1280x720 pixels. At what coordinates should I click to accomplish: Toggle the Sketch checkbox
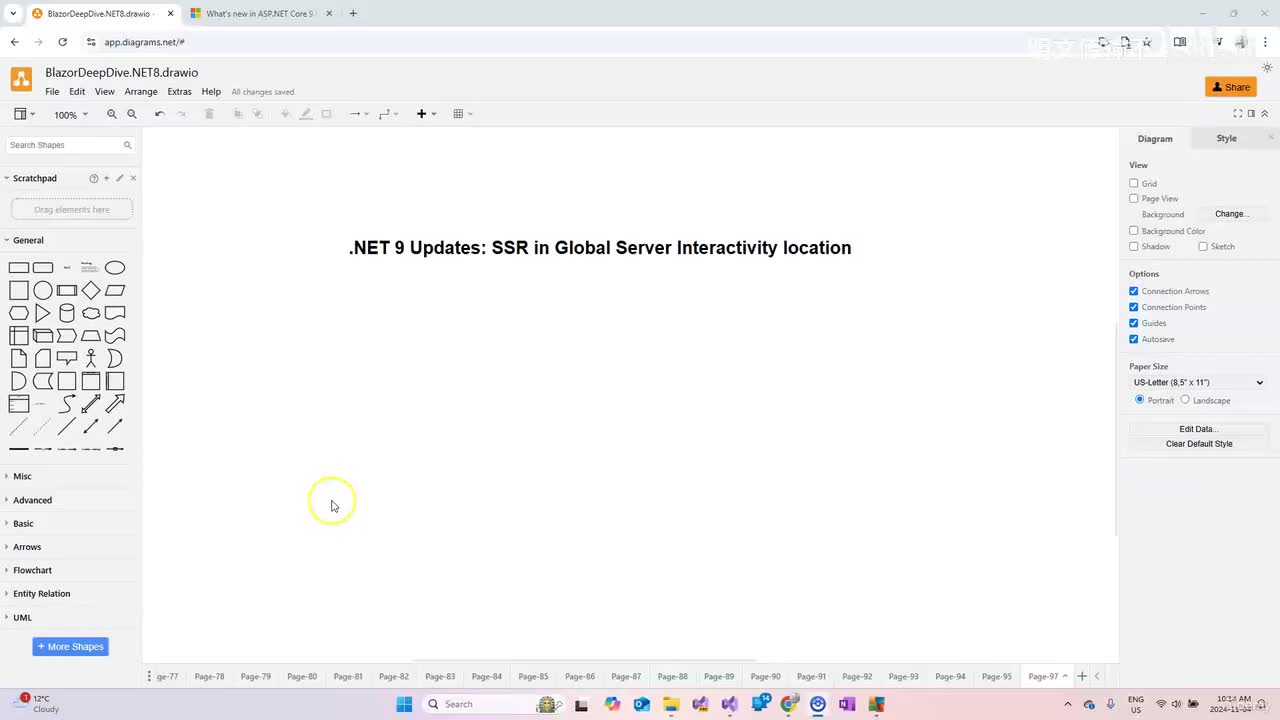tap(1203, 246)
